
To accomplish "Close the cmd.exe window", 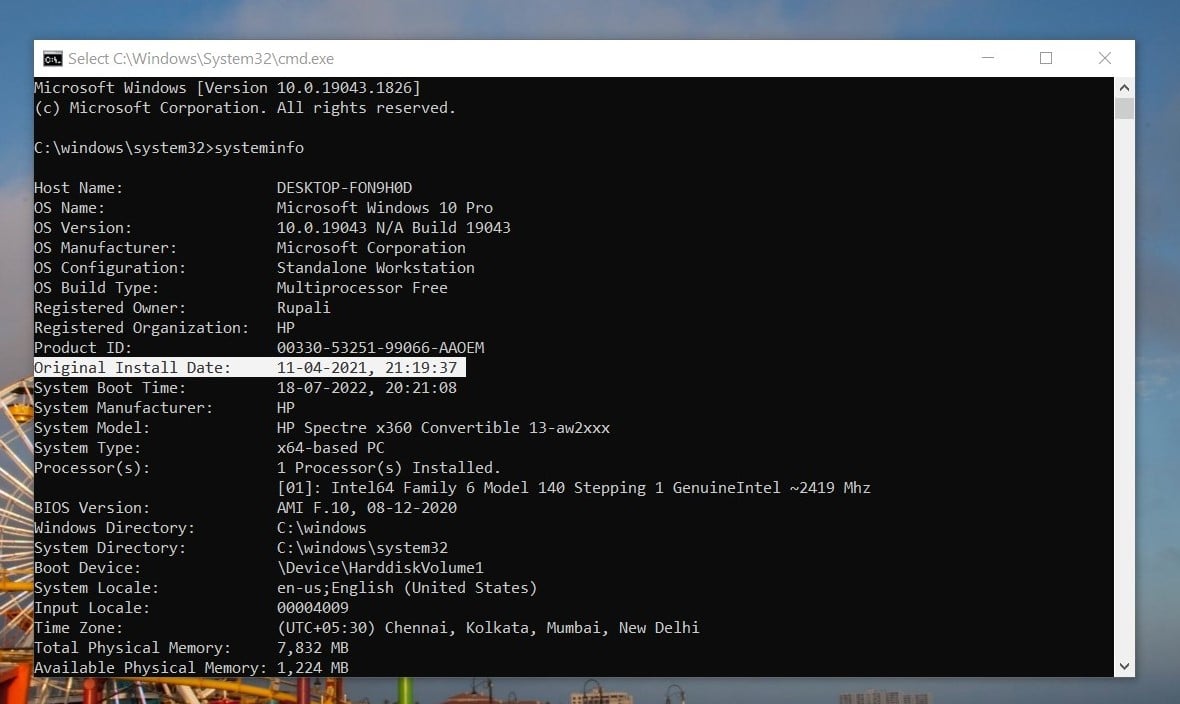I will point(1105,58).
